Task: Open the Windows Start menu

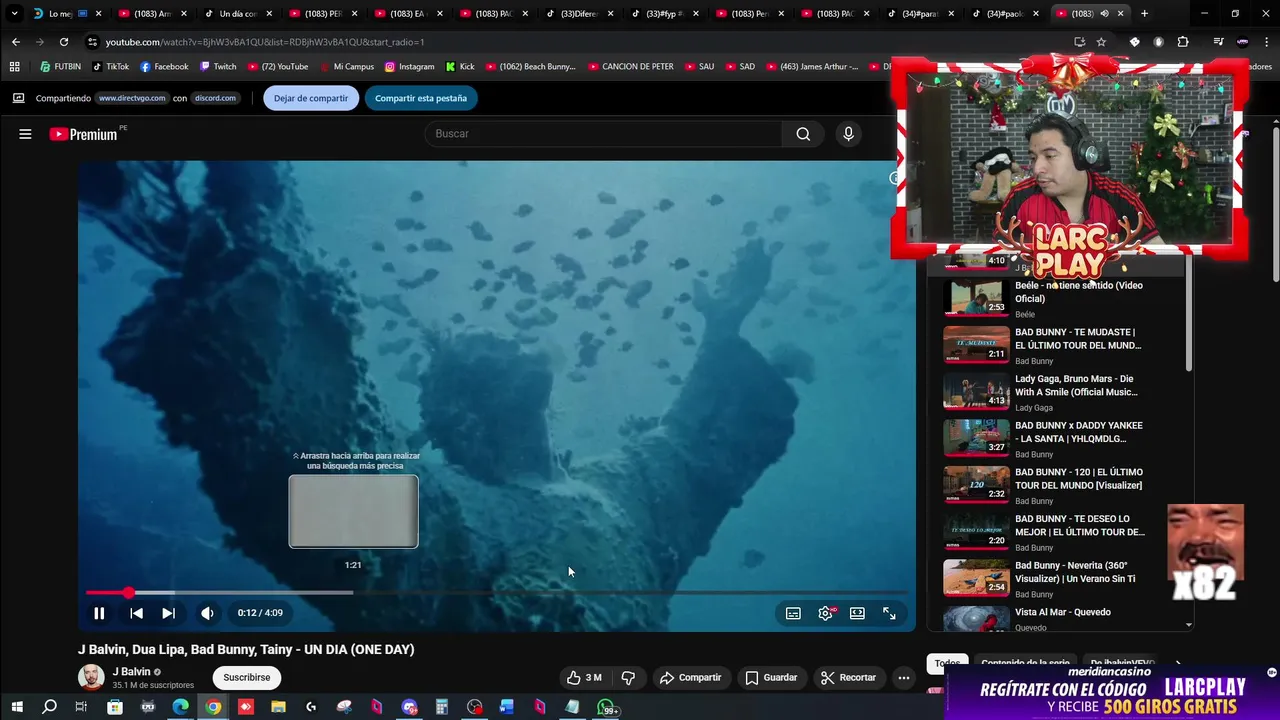Action: click(x=16, y=707)
